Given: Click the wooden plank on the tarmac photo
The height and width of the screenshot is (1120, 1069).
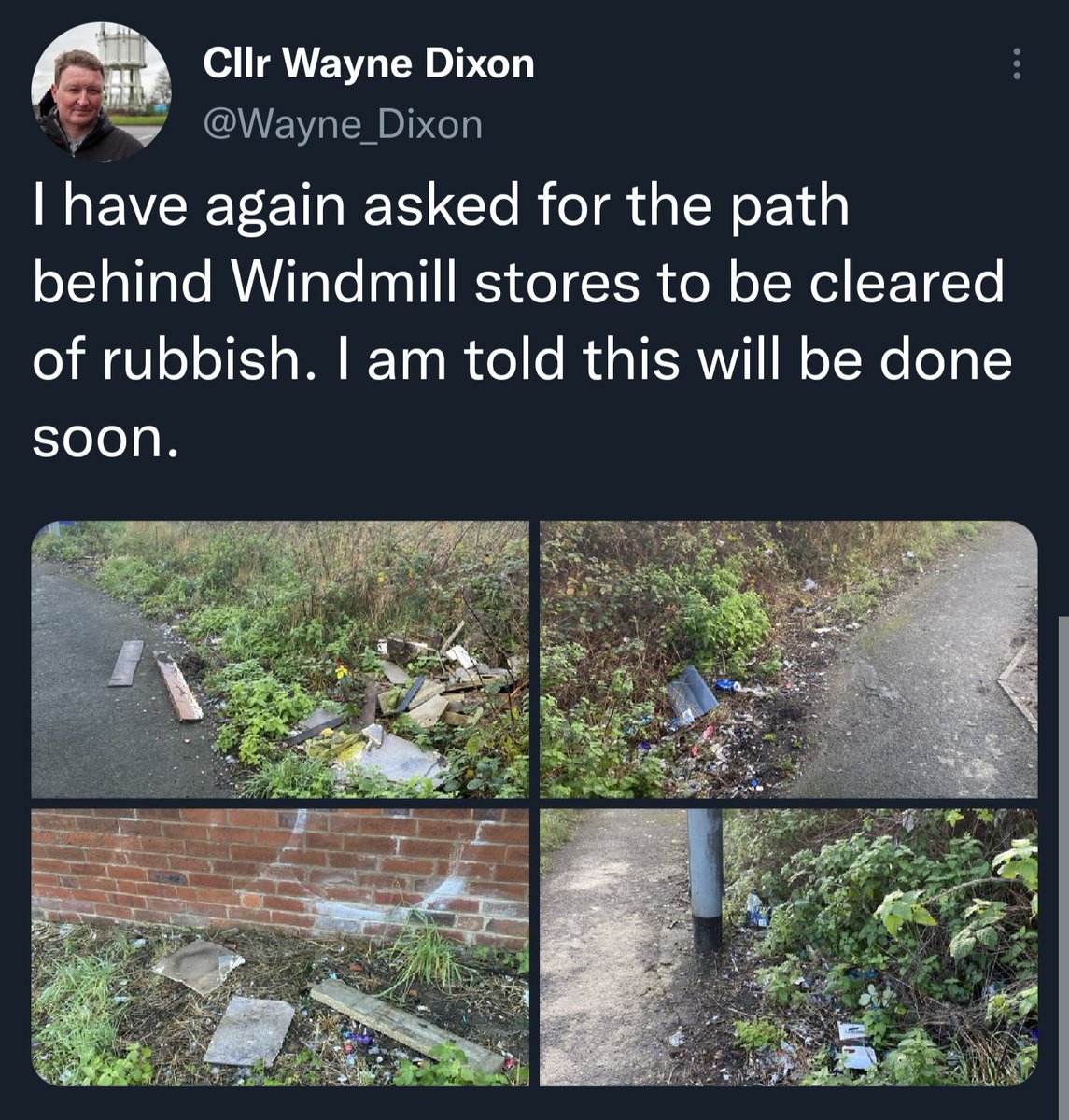Looking at the screenshot, I should (x=177, y=686).
